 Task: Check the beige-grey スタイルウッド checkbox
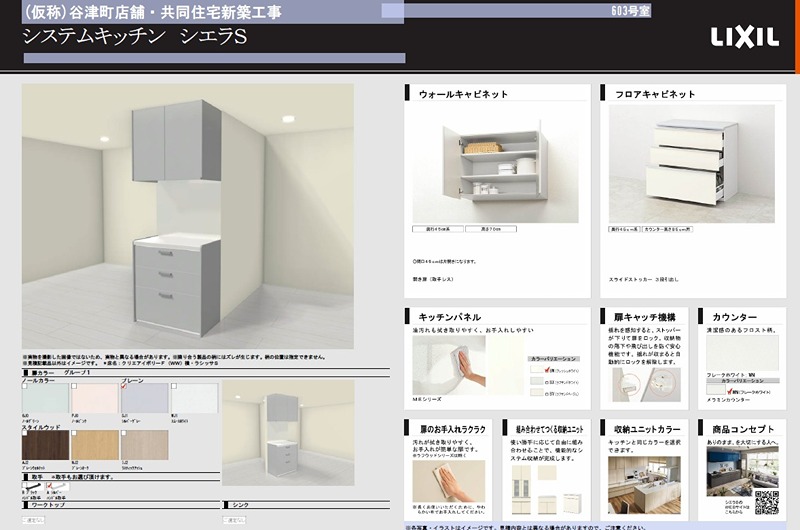(x=124, y=433)
